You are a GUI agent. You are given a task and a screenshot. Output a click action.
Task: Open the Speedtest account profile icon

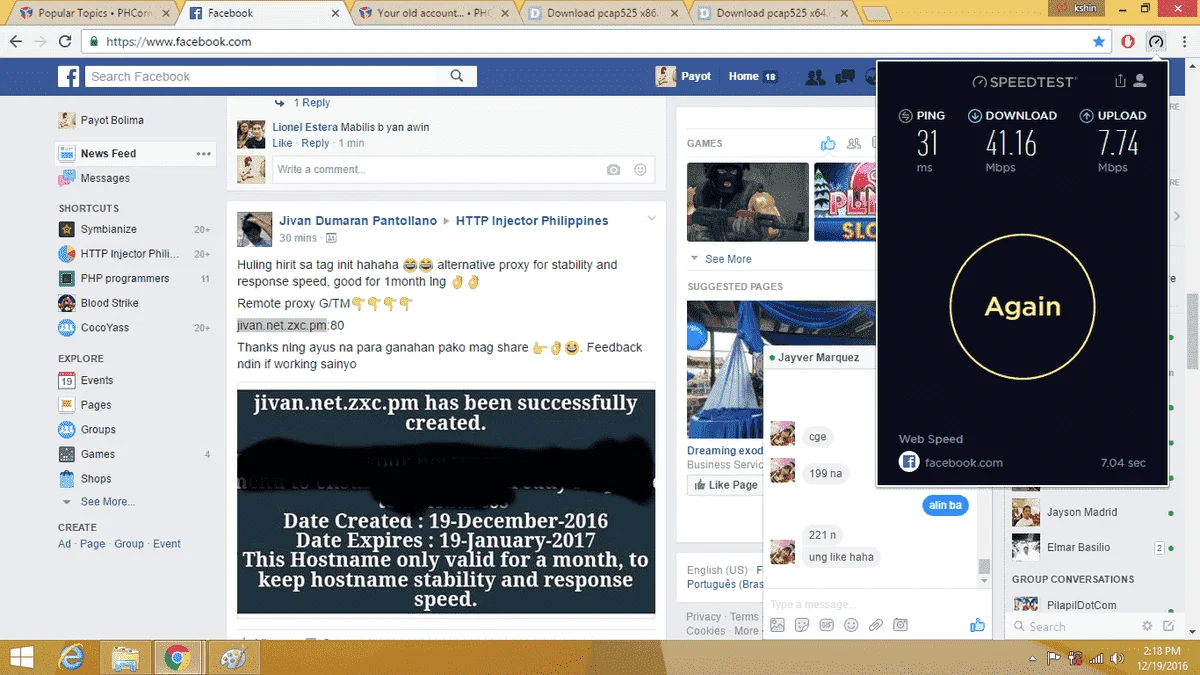coord(1141,81)
